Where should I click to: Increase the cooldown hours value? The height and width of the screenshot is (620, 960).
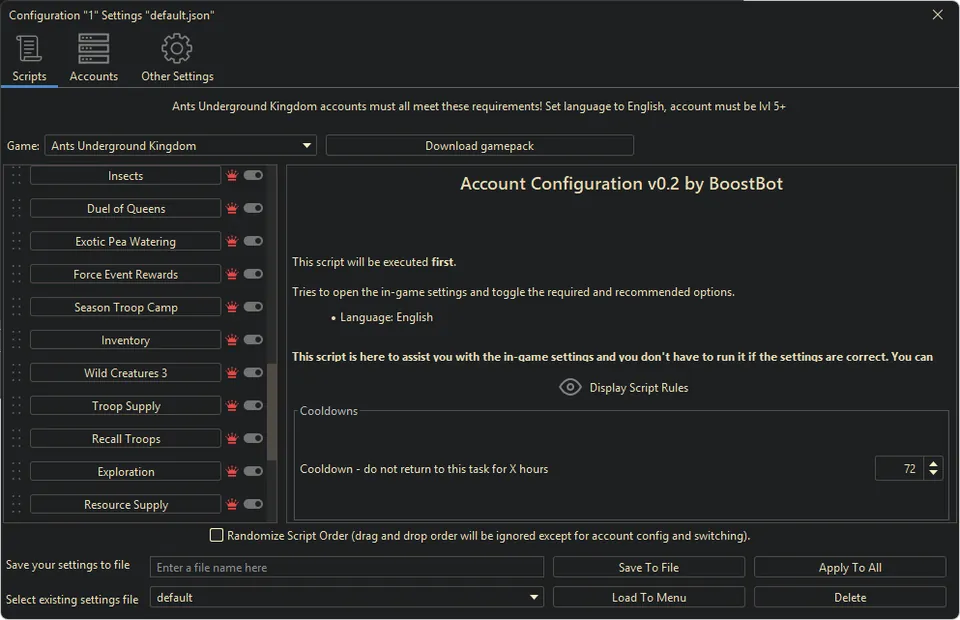(933, 464)
